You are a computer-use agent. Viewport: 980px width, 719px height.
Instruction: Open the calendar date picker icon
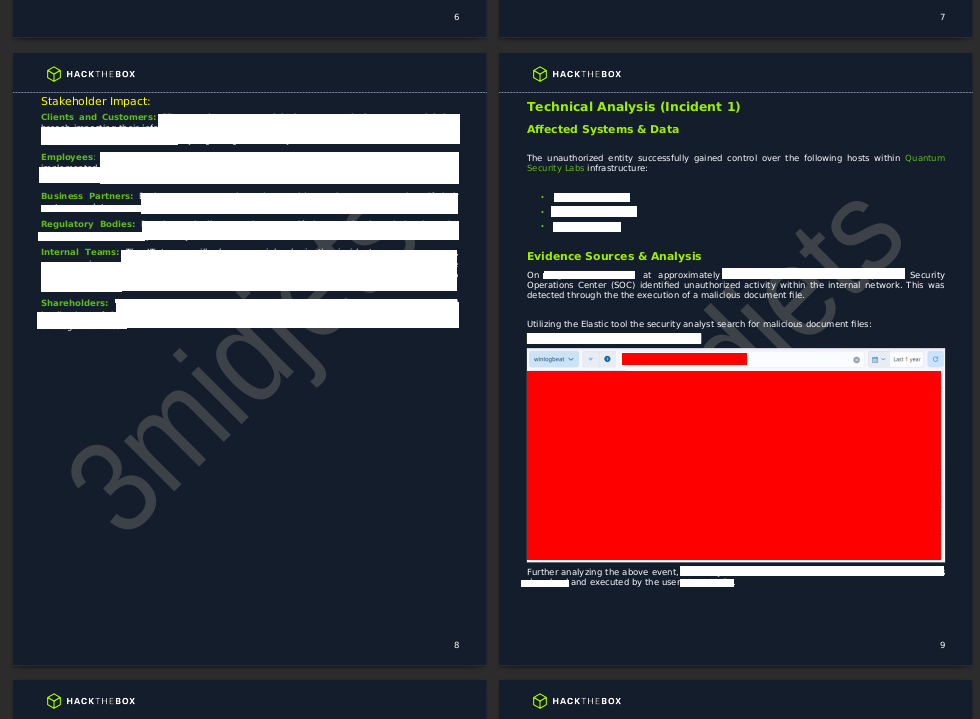coord(875,359)
